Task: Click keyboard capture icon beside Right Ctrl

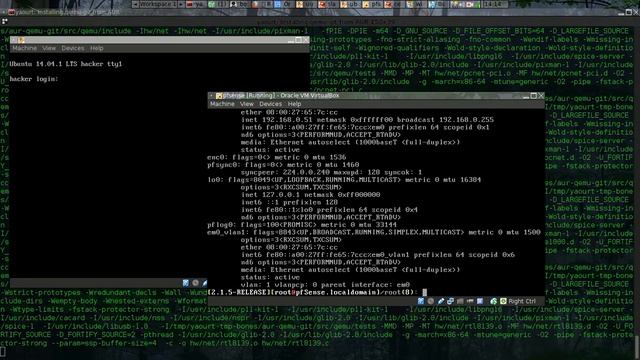Action: click(x=503, y=301)
